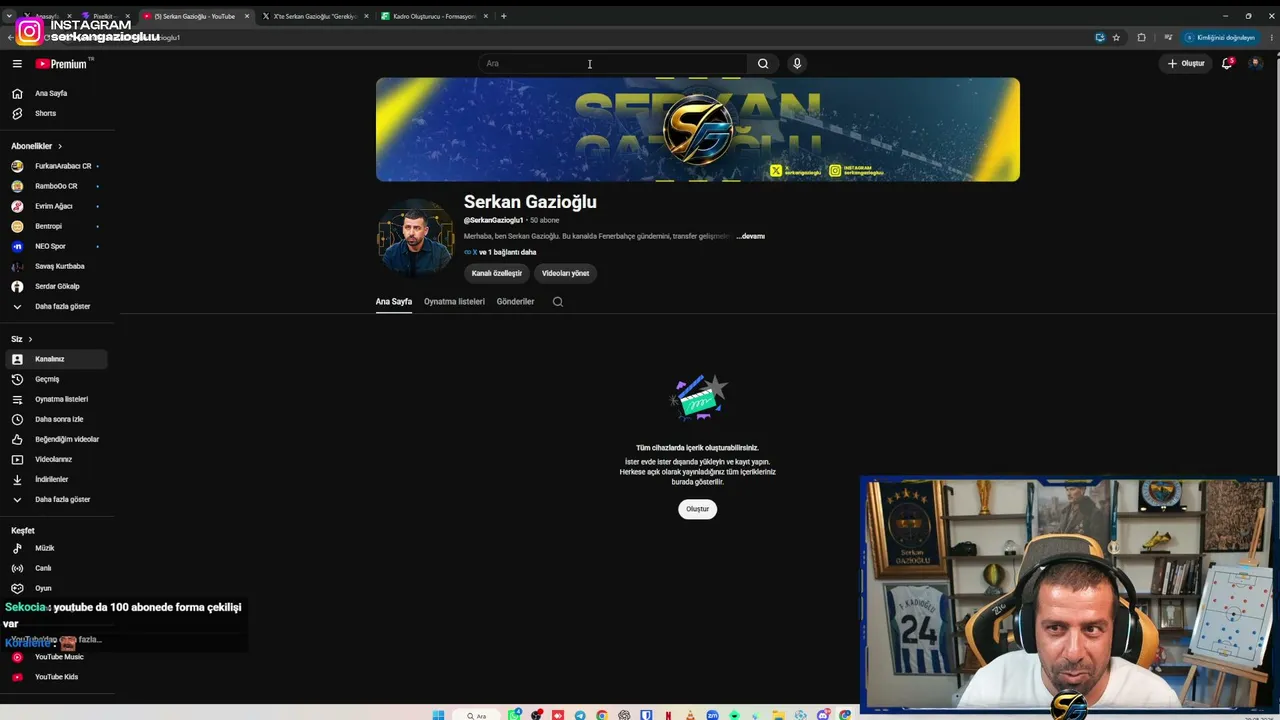Open Serdar Gökalp subscription channel
The height and width of the screenshot is (720, 1280).
point(57,286)
